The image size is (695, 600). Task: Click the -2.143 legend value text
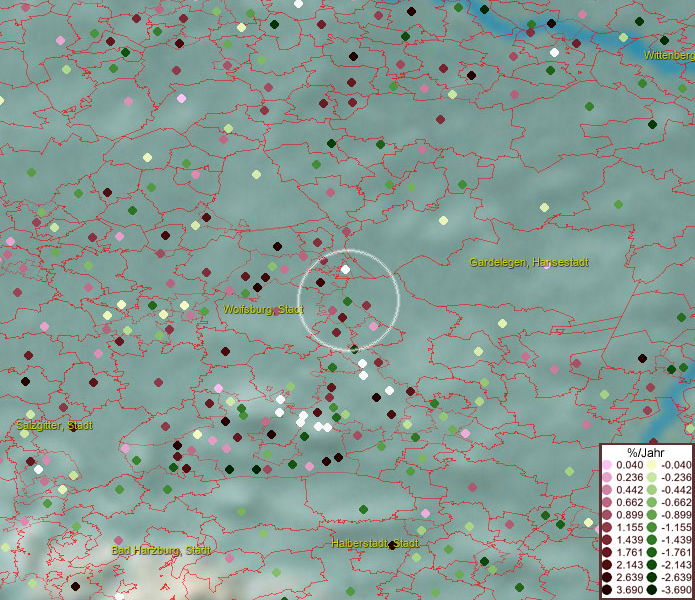(676, 565)
